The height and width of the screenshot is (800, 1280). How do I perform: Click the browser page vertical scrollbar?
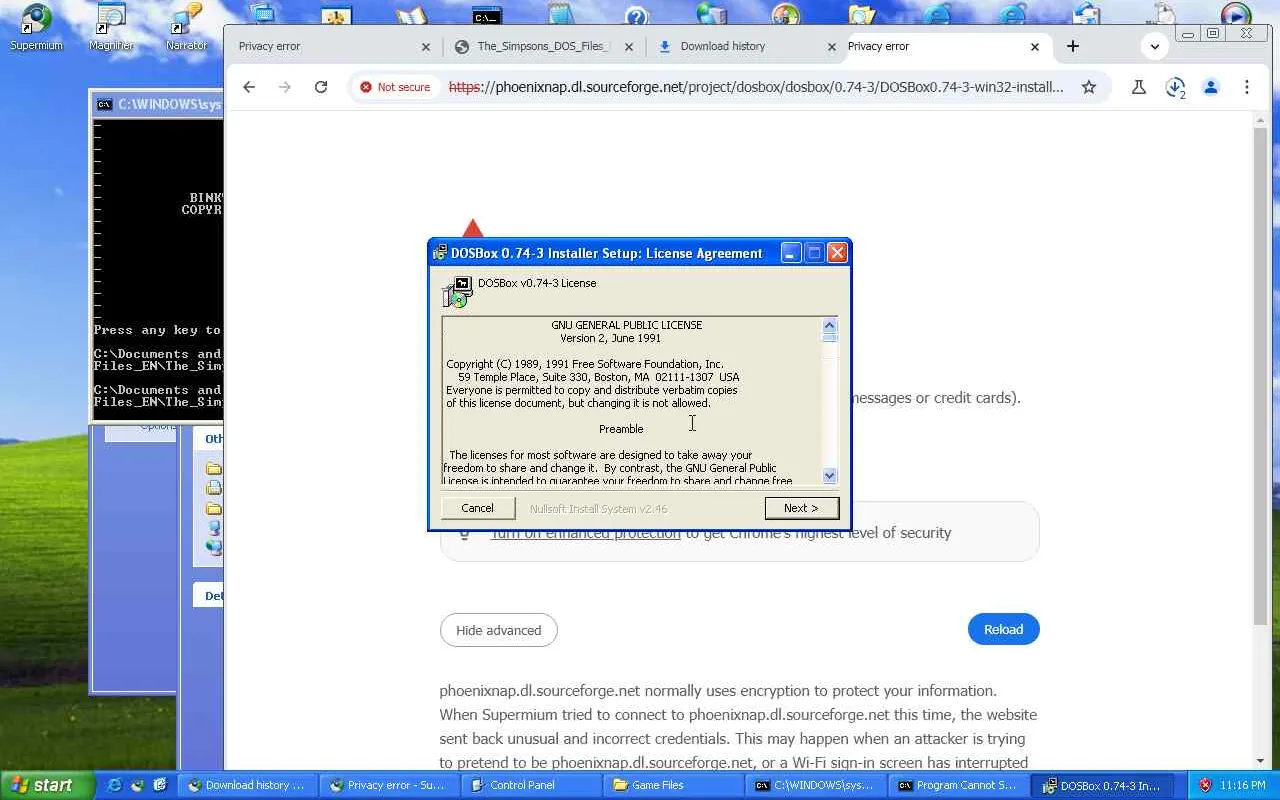pos(1260,375)
